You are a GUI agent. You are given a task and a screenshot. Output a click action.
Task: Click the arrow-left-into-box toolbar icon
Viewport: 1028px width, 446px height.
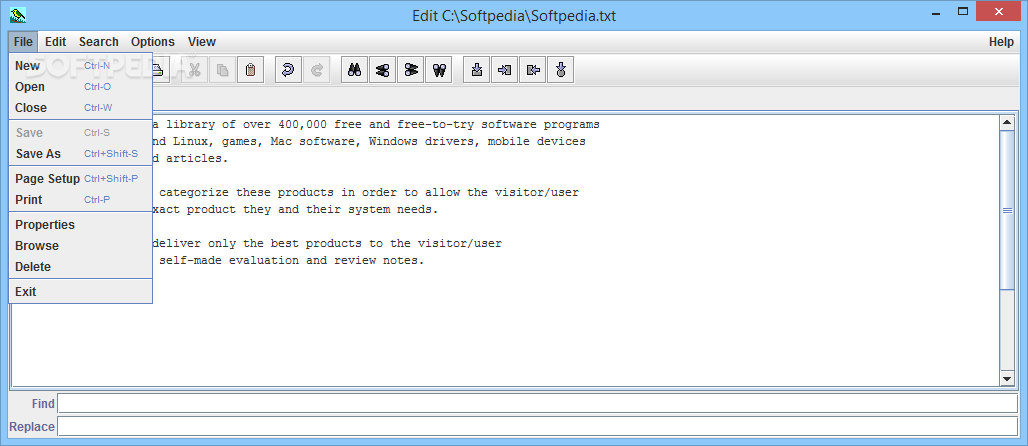(533, 70)
